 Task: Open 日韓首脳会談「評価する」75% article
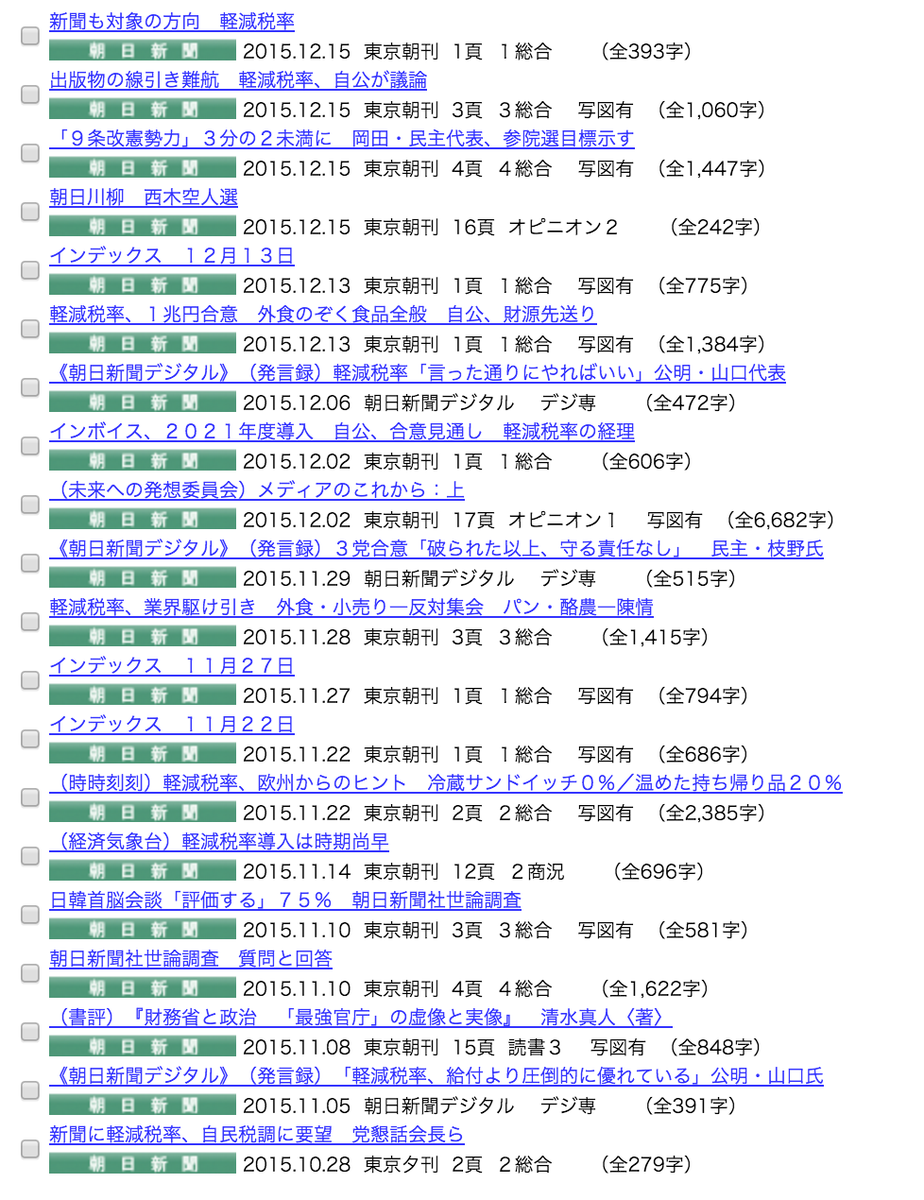(x=285, y=900)
